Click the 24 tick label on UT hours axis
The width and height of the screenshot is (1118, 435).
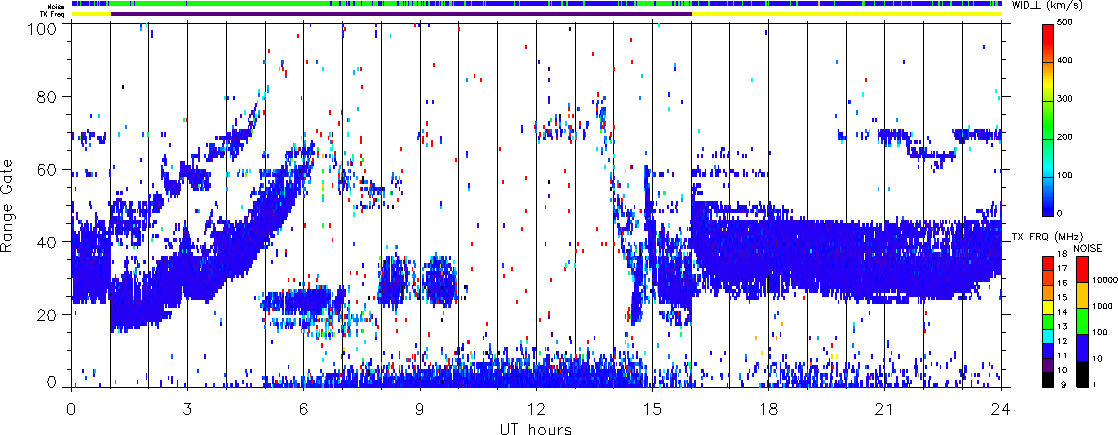[x=1001, y=410]
